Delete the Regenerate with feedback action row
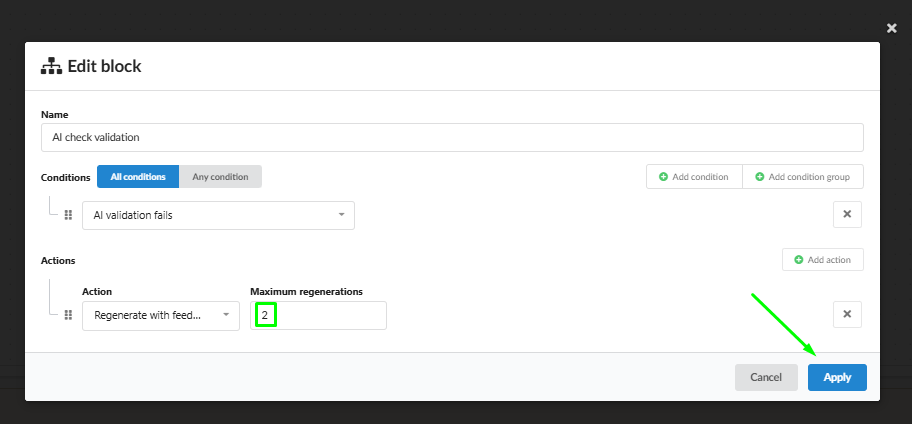 [x=847, y=315]
